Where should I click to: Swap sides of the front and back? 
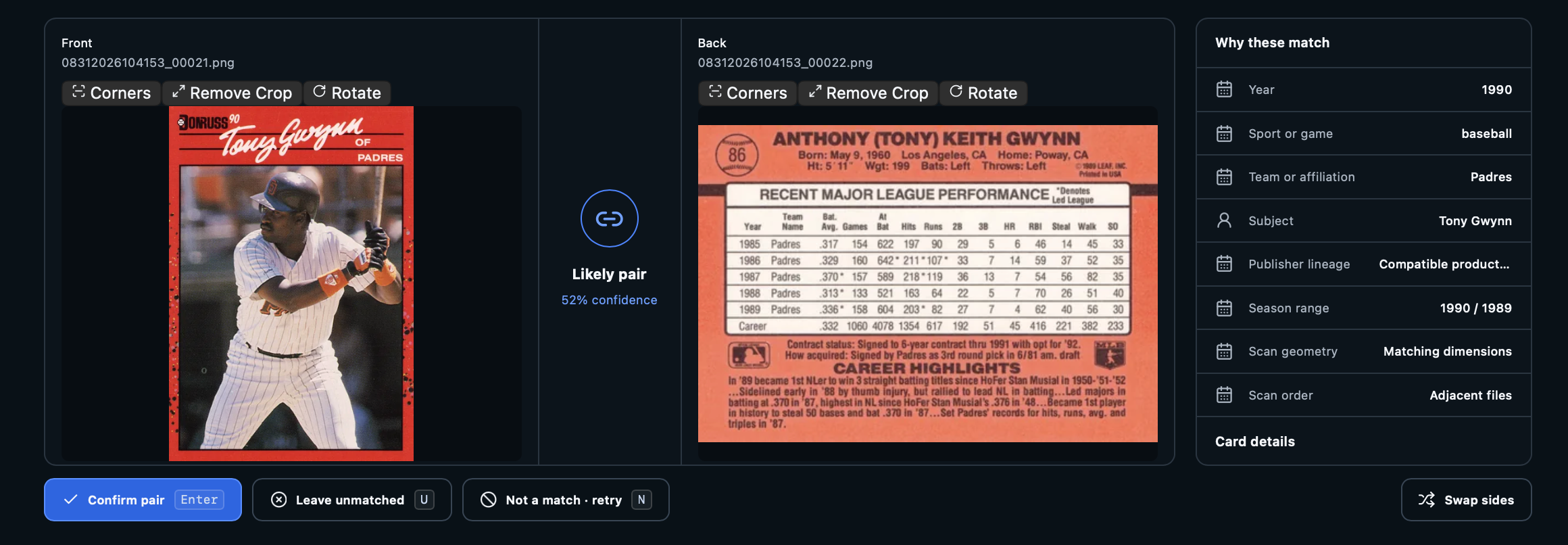(1466, 500)
